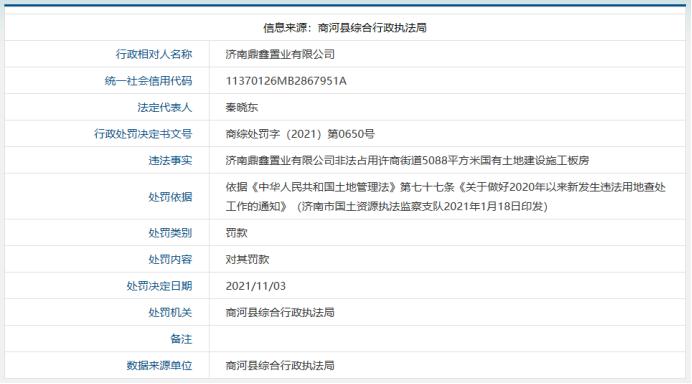The height and width of the screenshot is (384, 692).
Task: Click the label 统一社会信用代码
Action: coord(148,81)
